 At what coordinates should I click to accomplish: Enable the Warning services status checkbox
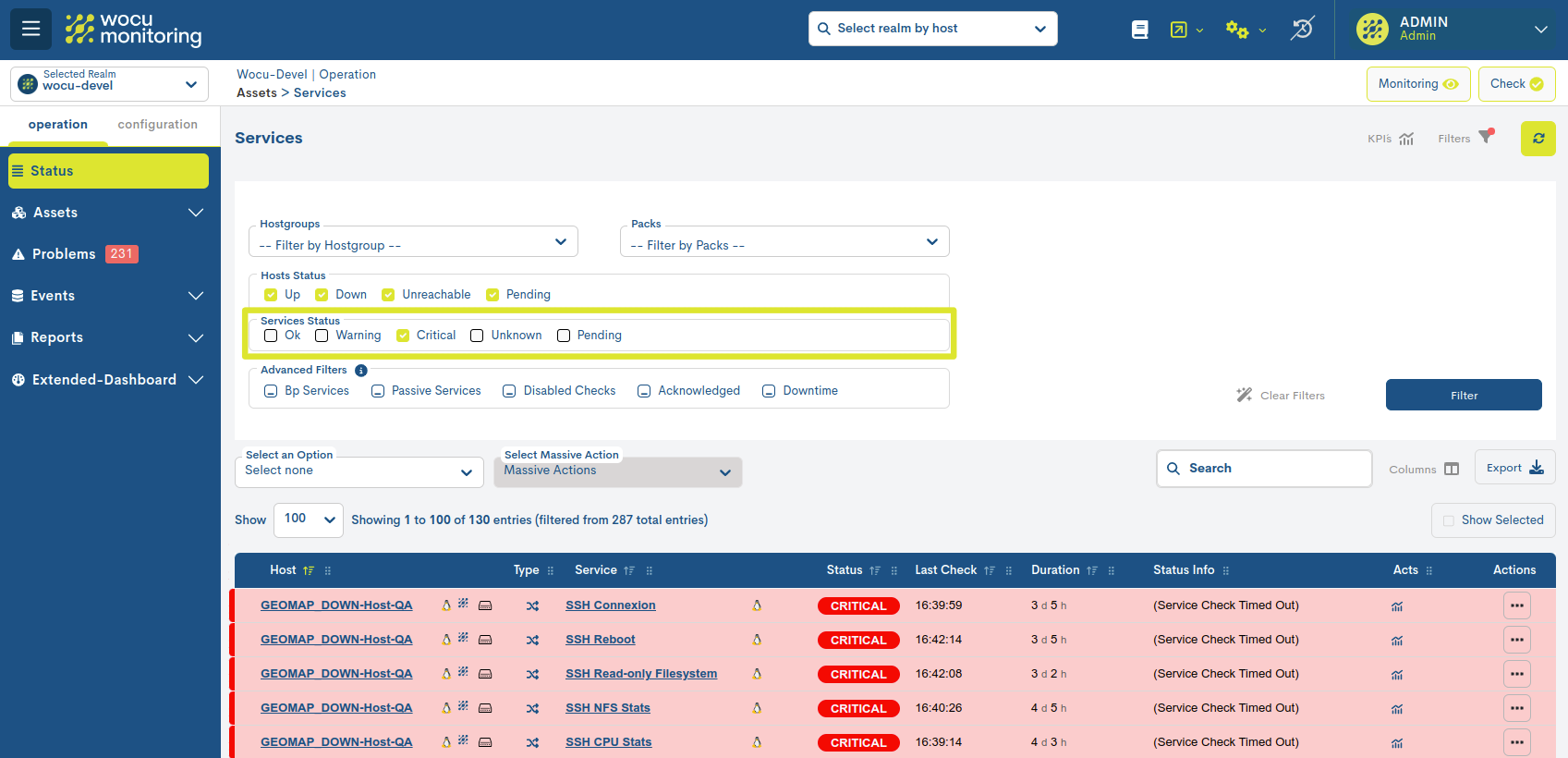[322, 336]
